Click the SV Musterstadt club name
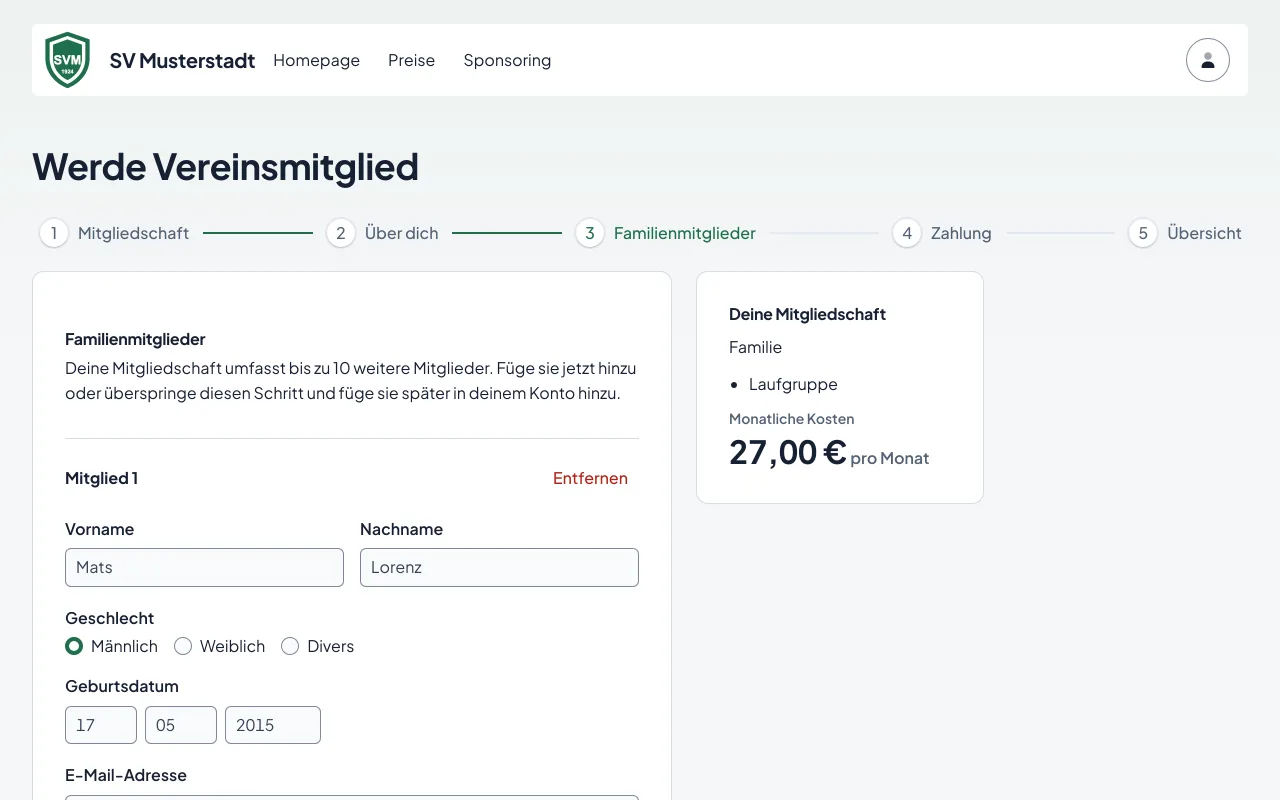The width and height of the screenshot is (1280, 800). 182,60
